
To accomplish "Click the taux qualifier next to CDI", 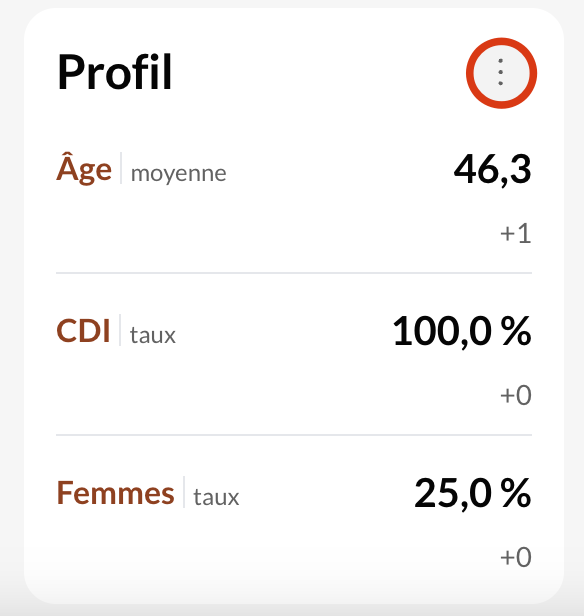I will (x=153, y=336).
